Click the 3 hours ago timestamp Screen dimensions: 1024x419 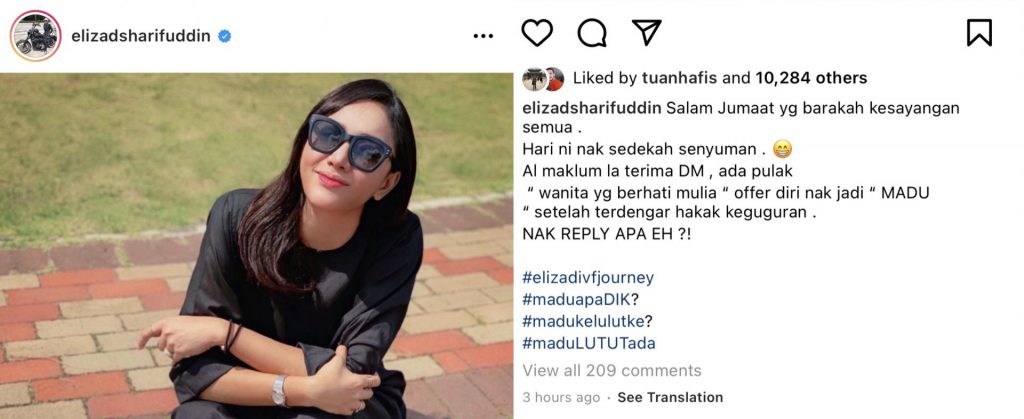(560, 397)
